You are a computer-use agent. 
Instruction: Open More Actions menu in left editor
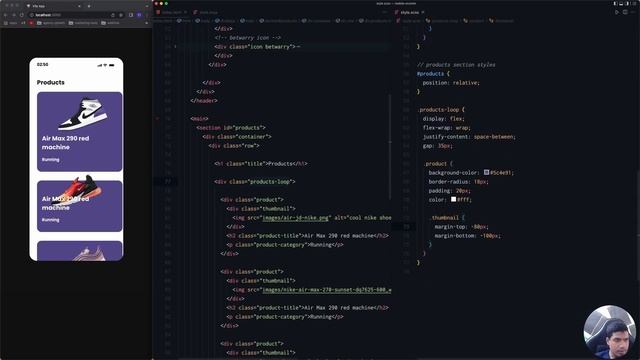384,12
